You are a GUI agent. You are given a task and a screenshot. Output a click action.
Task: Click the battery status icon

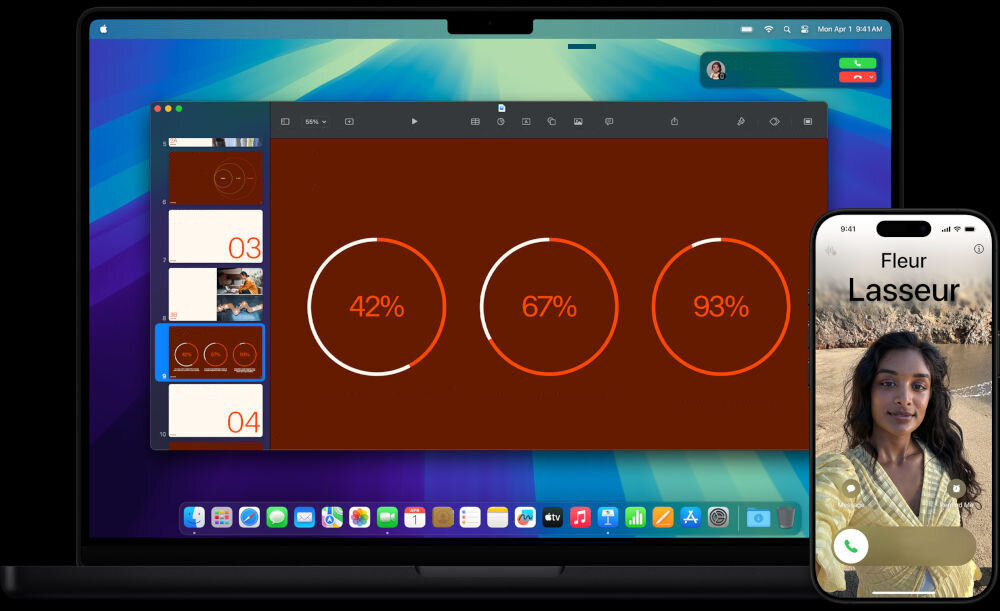(x=747, y=29)
